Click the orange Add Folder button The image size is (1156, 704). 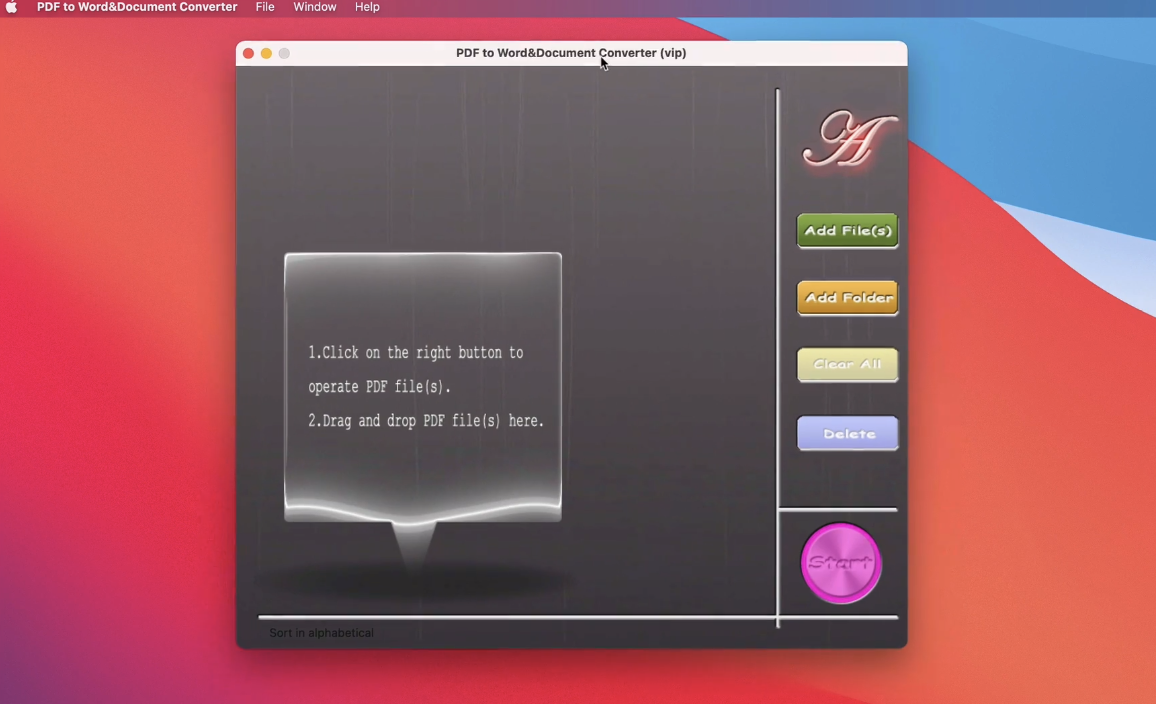pos(847,298)
